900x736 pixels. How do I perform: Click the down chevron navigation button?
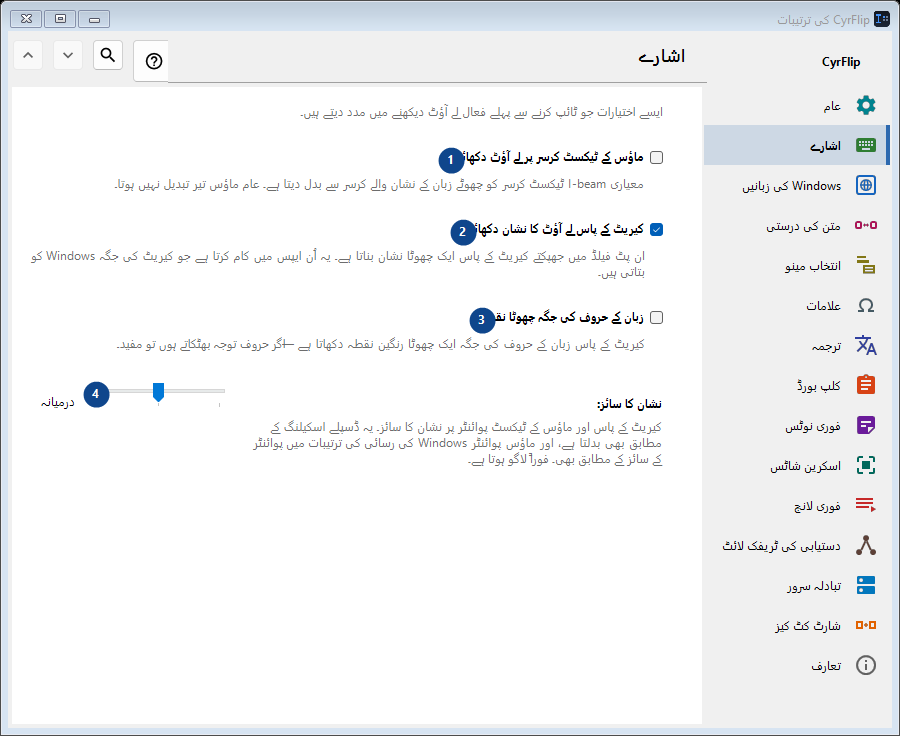pyautogui.click(x=68, y=55)
